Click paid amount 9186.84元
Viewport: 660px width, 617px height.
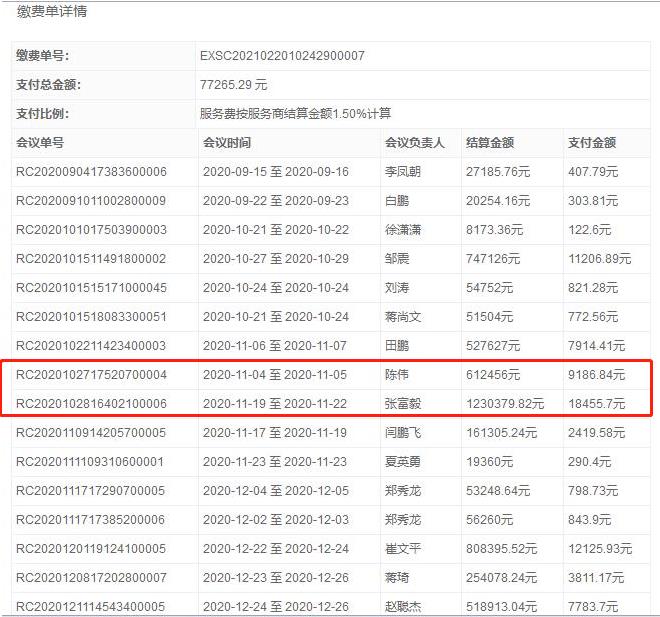[596, 375]
